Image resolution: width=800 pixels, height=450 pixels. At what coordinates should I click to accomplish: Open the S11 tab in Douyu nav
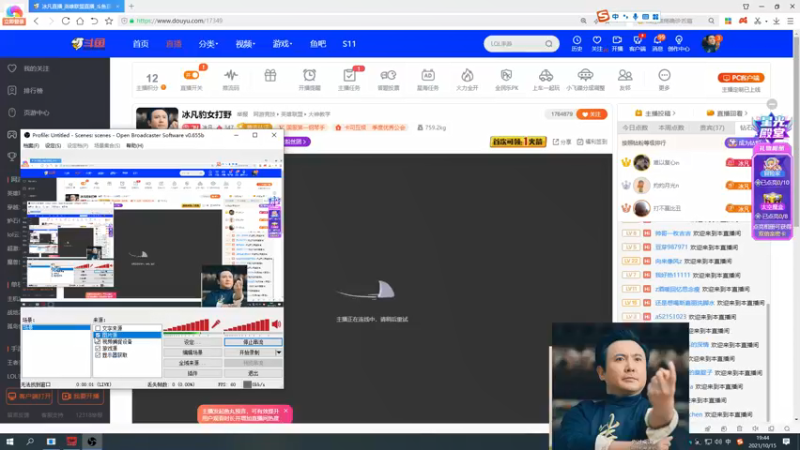(x=349, y=44)
